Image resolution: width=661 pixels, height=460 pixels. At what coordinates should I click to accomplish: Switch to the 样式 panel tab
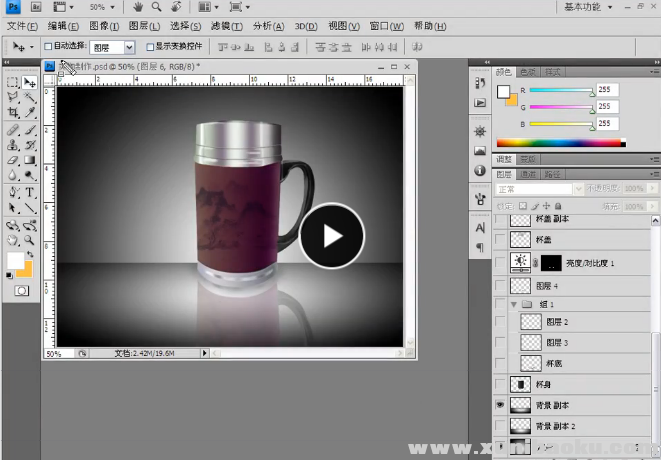553,72
